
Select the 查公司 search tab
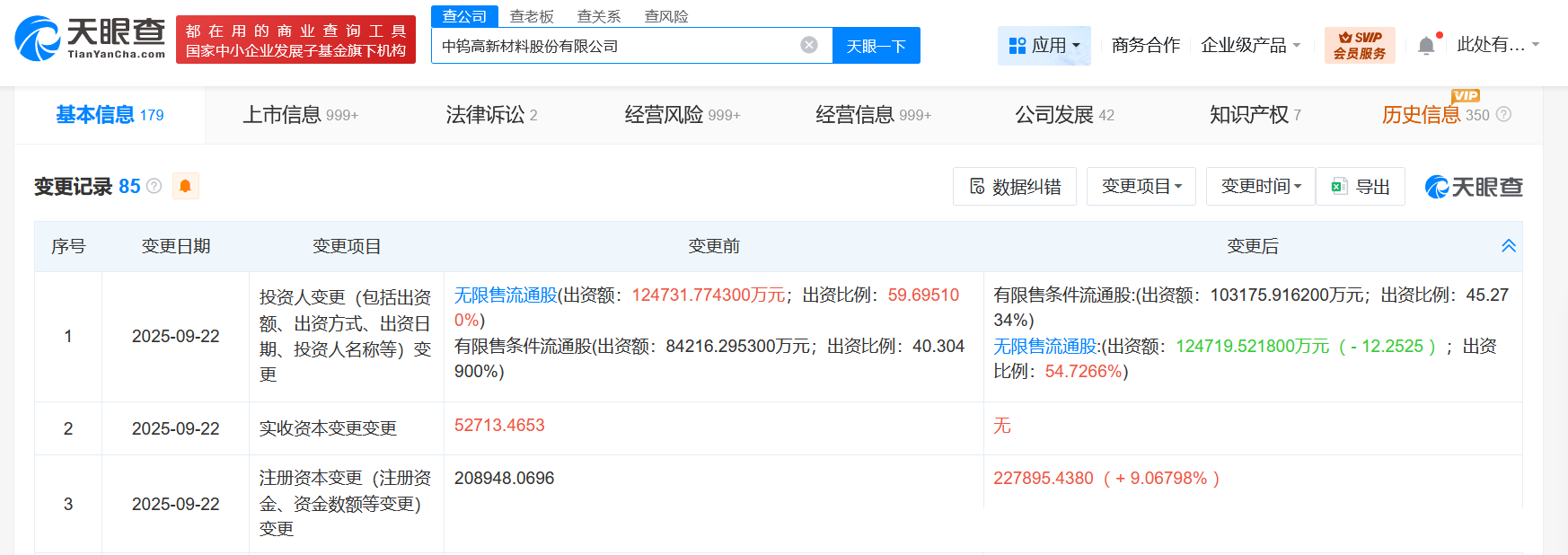click(x=464, y=16)
